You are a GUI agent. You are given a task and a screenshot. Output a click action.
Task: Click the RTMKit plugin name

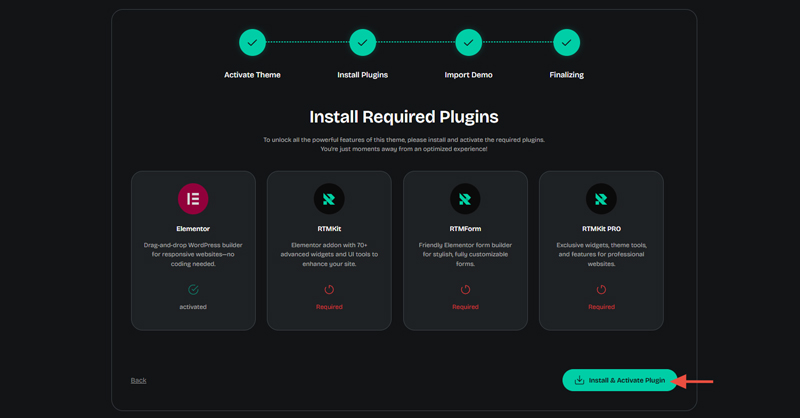pos(329,229)
